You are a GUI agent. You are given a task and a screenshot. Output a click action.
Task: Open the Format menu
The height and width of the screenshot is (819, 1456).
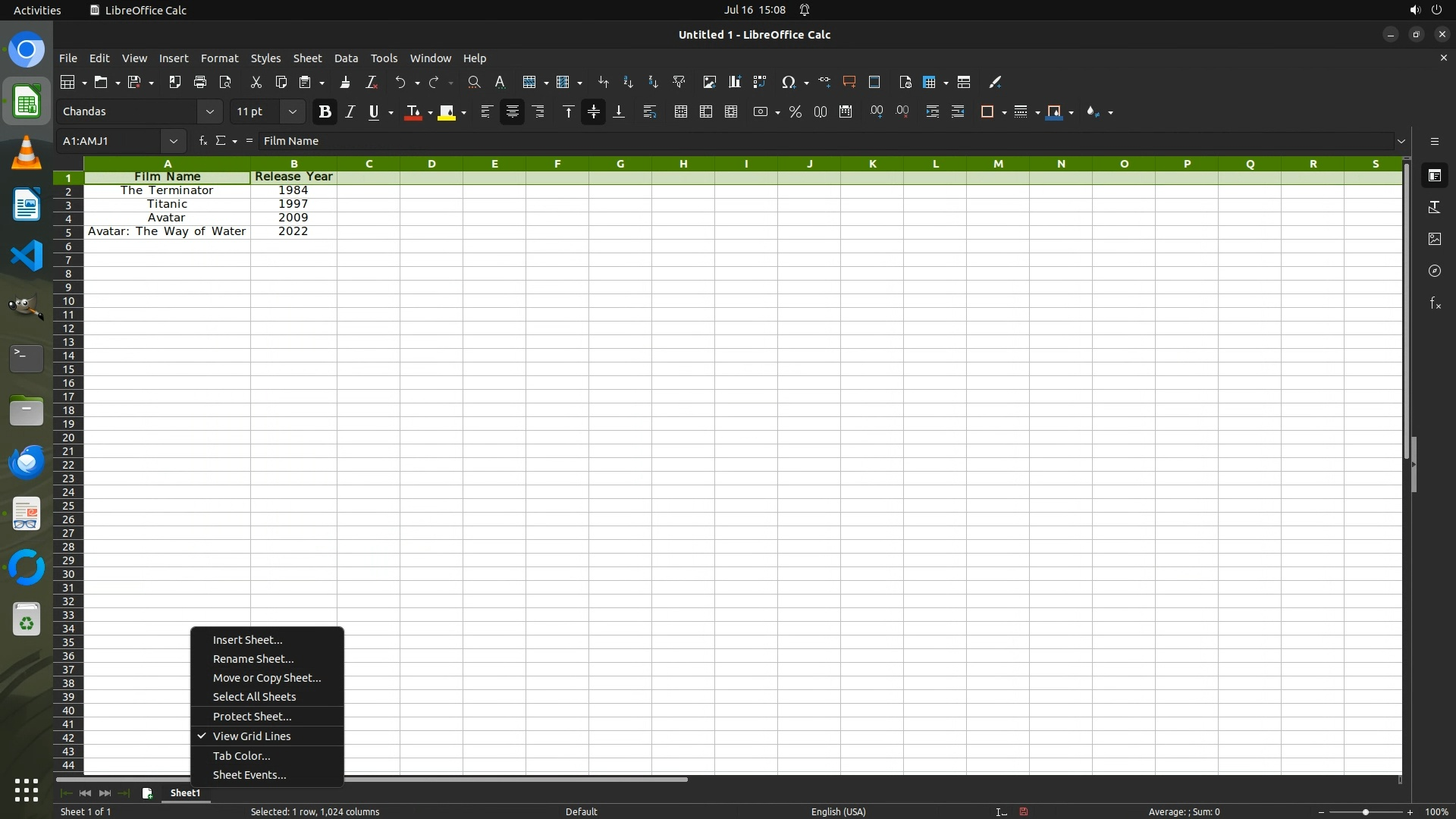[x=219, y=58]
